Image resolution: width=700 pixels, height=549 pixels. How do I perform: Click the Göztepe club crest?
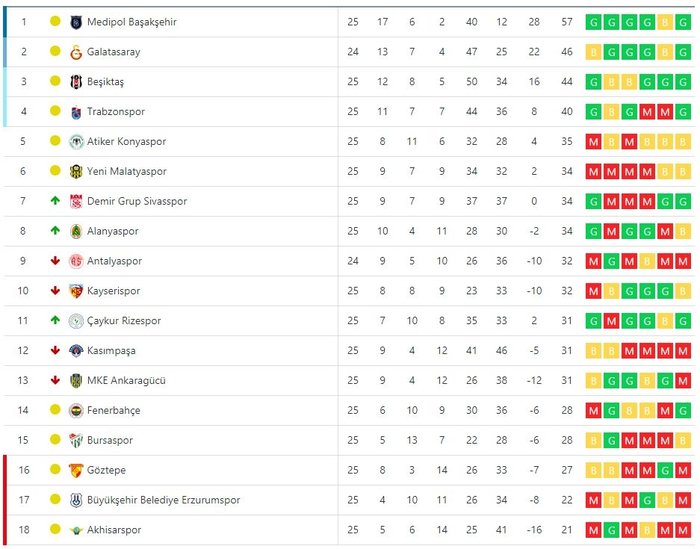point(76,471)
